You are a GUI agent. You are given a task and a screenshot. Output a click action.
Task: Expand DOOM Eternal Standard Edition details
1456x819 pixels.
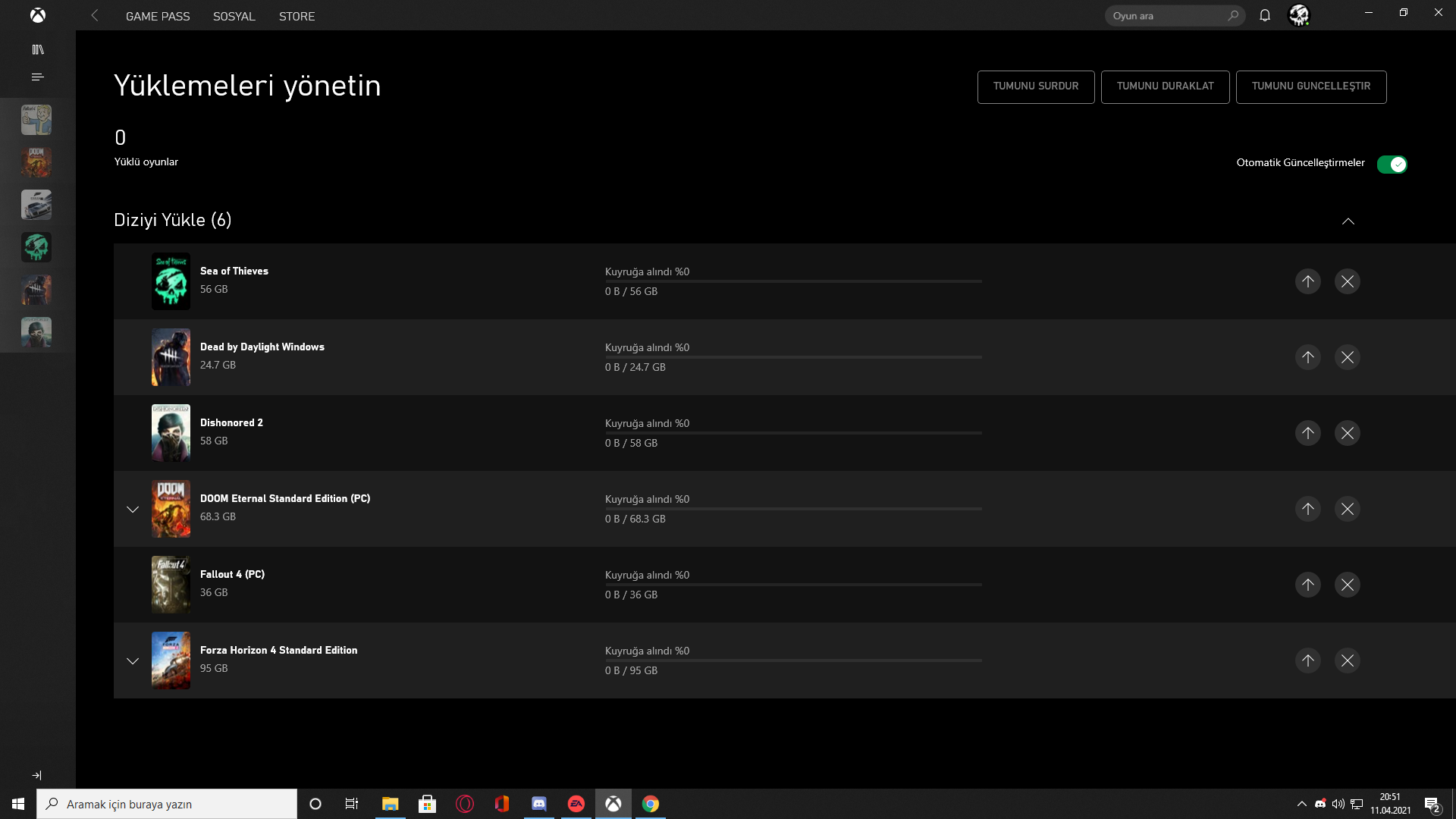133,510
